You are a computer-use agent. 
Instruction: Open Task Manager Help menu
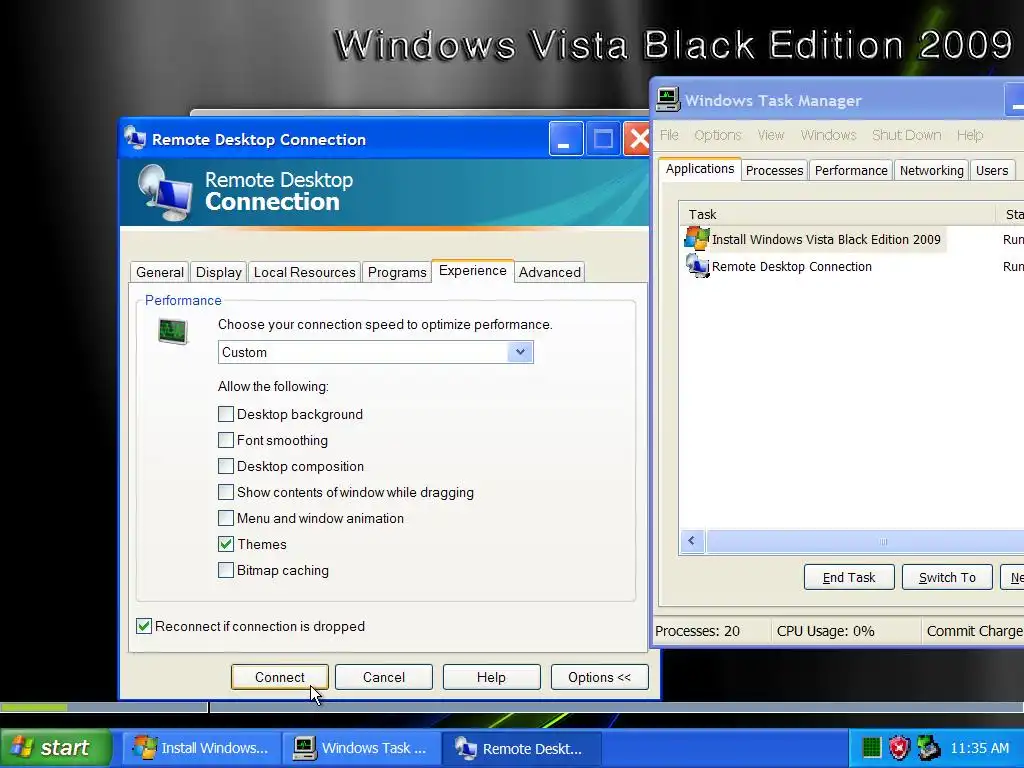coord(970,135)
